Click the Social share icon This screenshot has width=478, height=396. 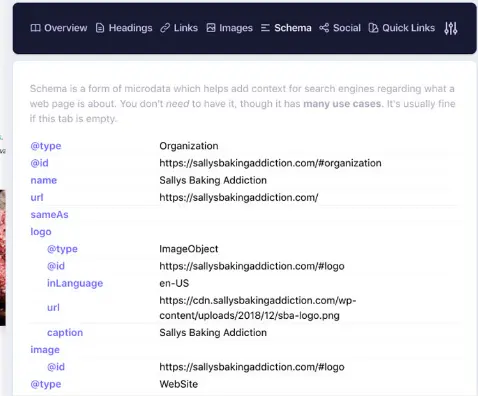click(x=324, y=28)
